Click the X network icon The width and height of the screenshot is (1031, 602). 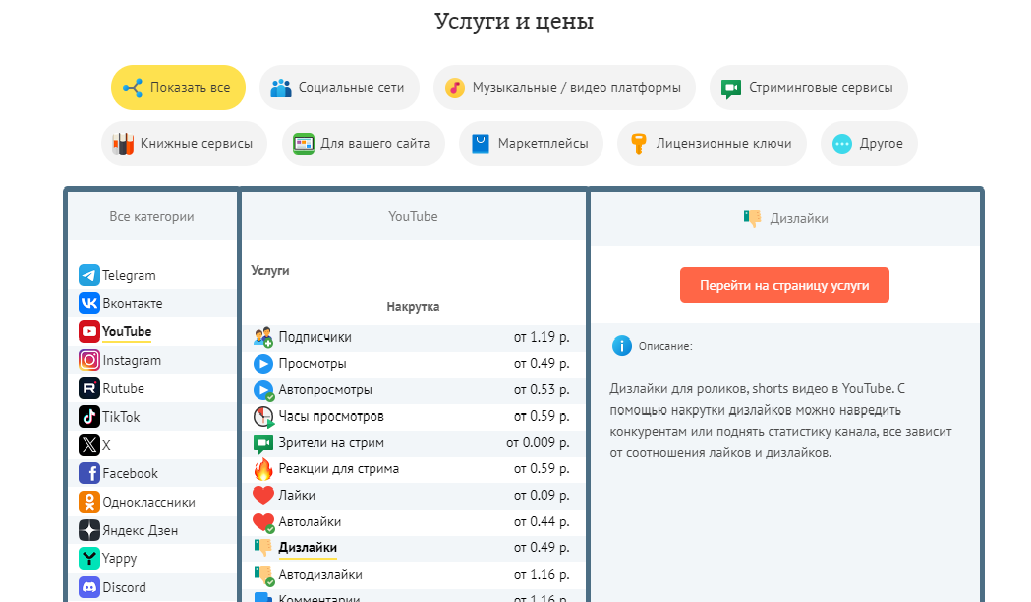coord(89,445)
